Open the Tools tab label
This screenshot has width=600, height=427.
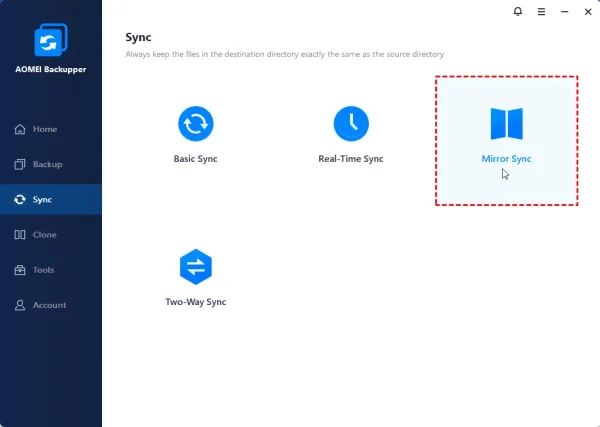pos(44,270)
